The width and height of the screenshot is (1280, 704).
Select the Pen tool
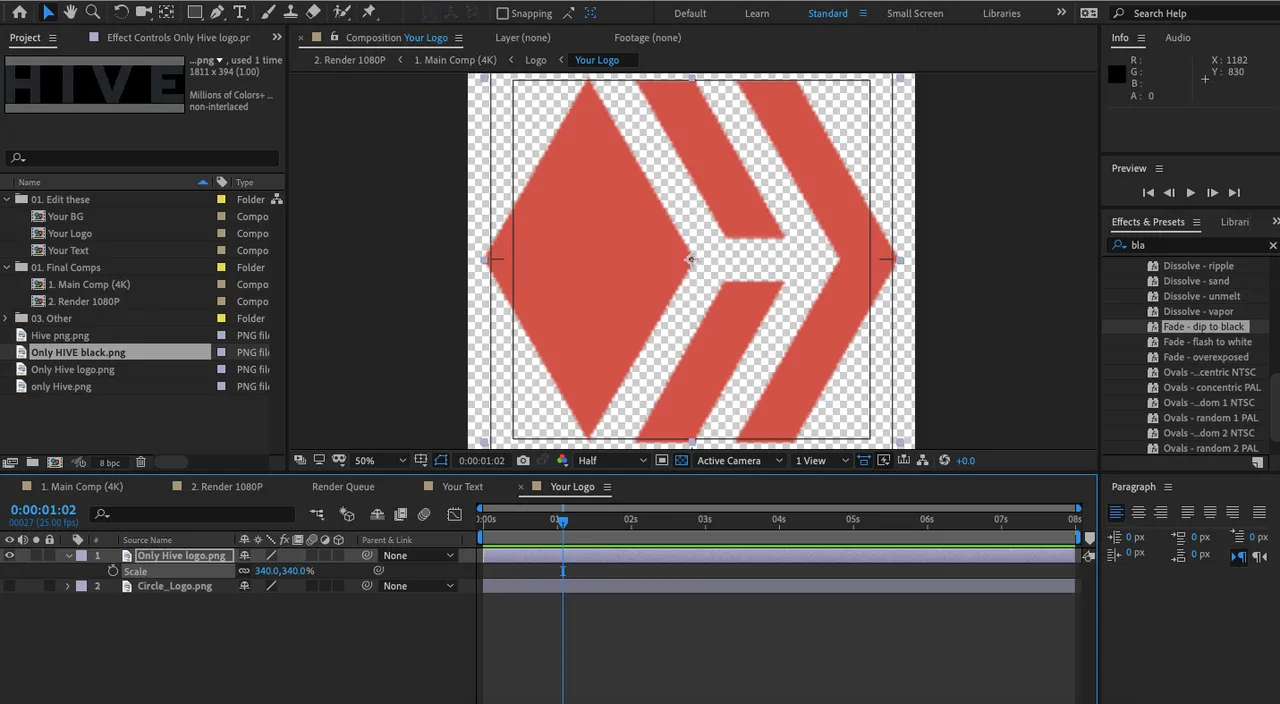(217, 12)
